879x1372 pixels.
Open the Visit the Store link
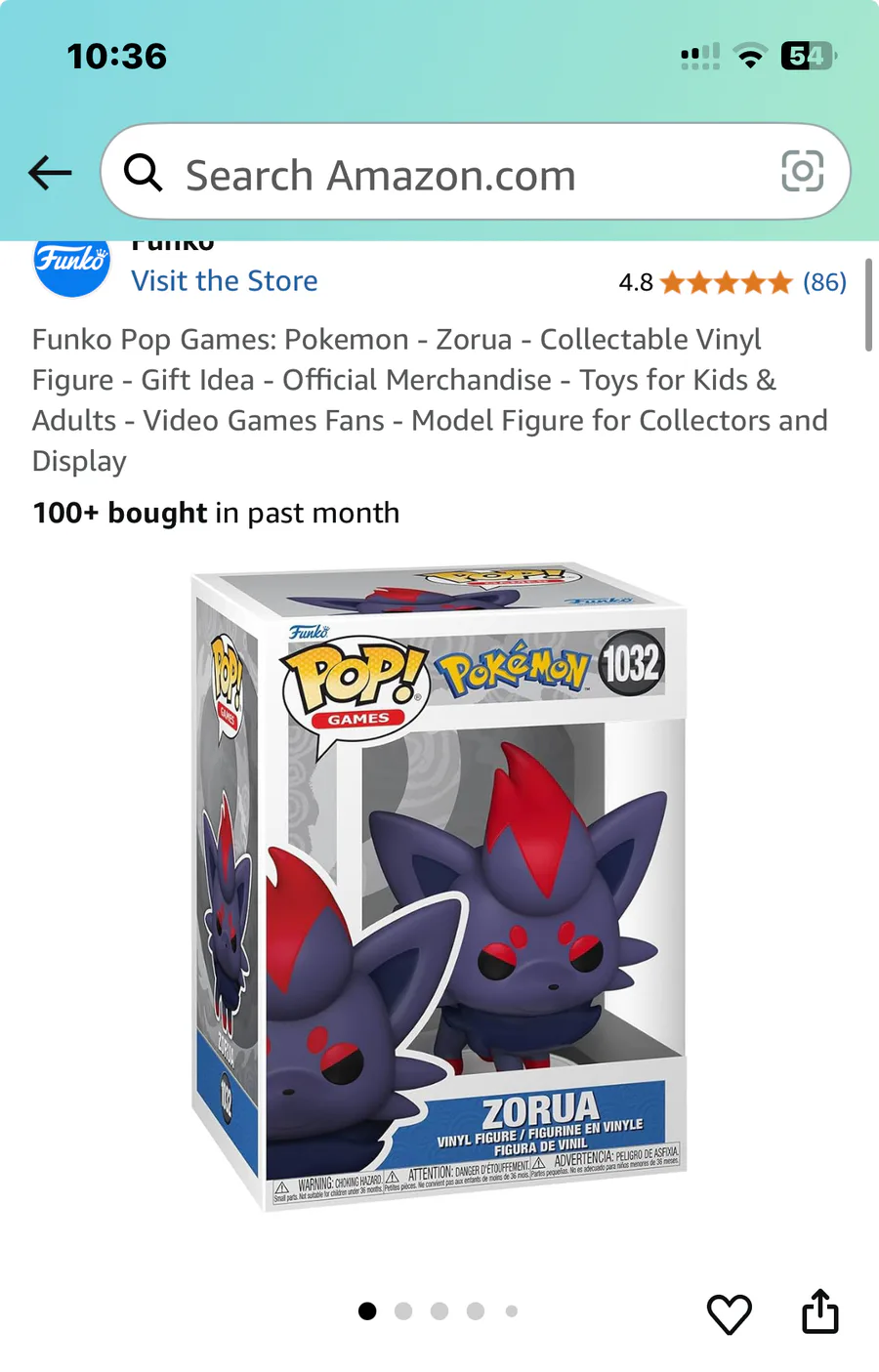tap(225, 281)
